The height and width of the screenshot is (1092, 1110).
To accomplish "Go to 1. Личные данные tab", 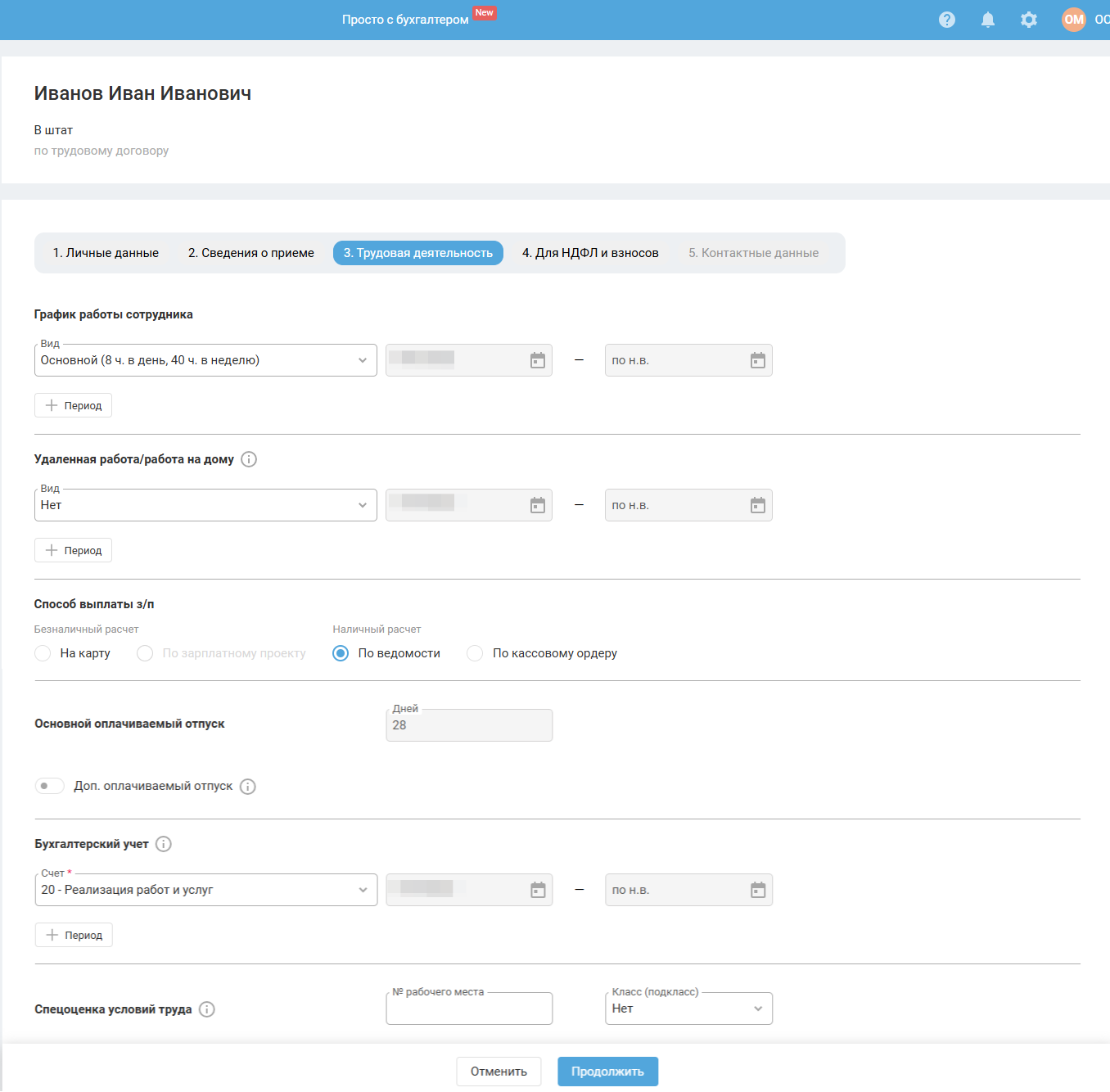I will click(x=106, y=253).
